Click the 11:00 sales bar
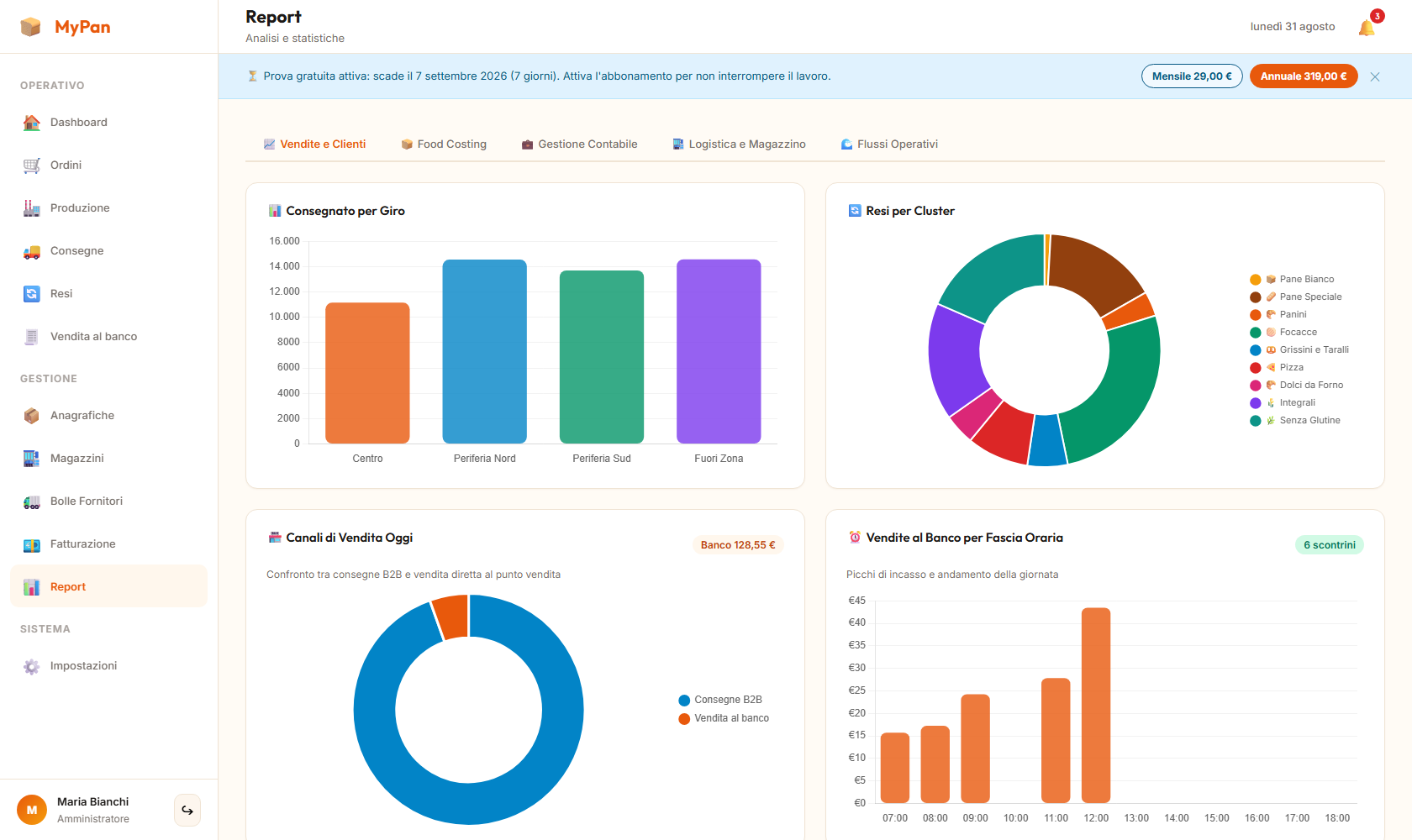1412x840 pixels. click(x=1056, y=741)
